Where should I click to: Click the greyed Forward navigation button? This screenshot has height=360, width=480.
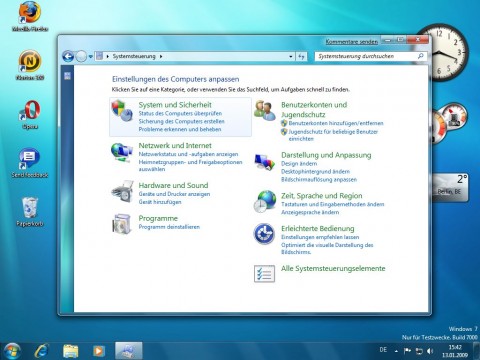[81, 56]
